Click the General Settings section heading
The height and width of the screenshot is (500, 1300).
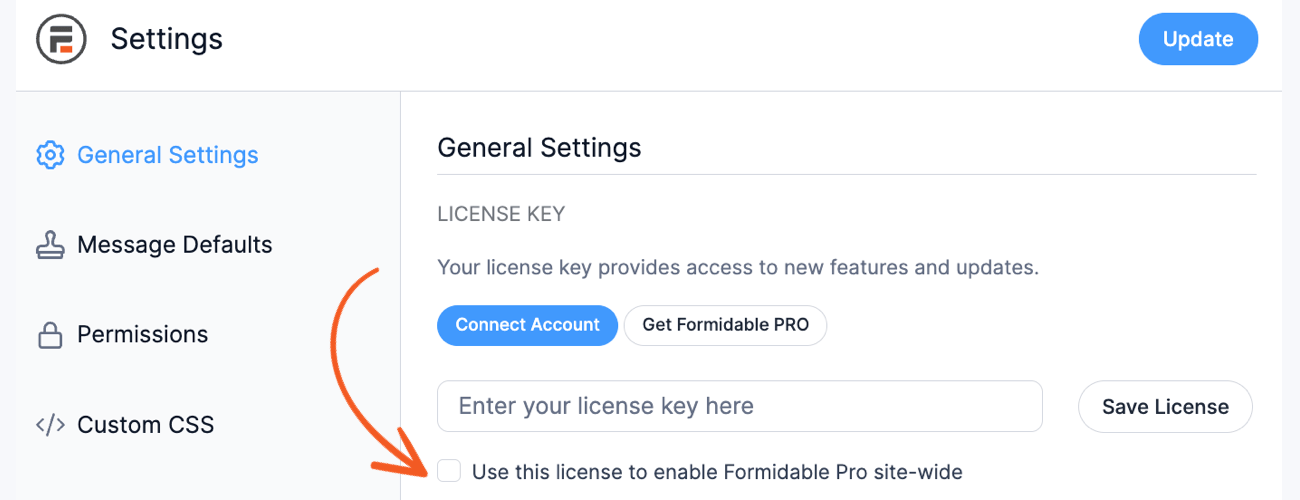point(539,148)
